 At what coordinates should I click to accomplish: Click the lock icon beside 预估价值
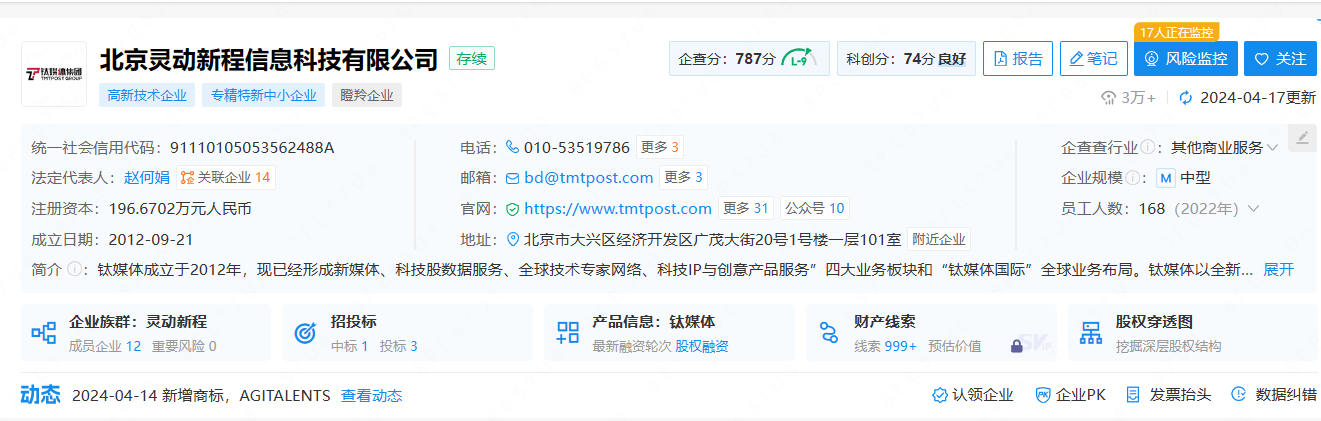(x=1016, y=346)
